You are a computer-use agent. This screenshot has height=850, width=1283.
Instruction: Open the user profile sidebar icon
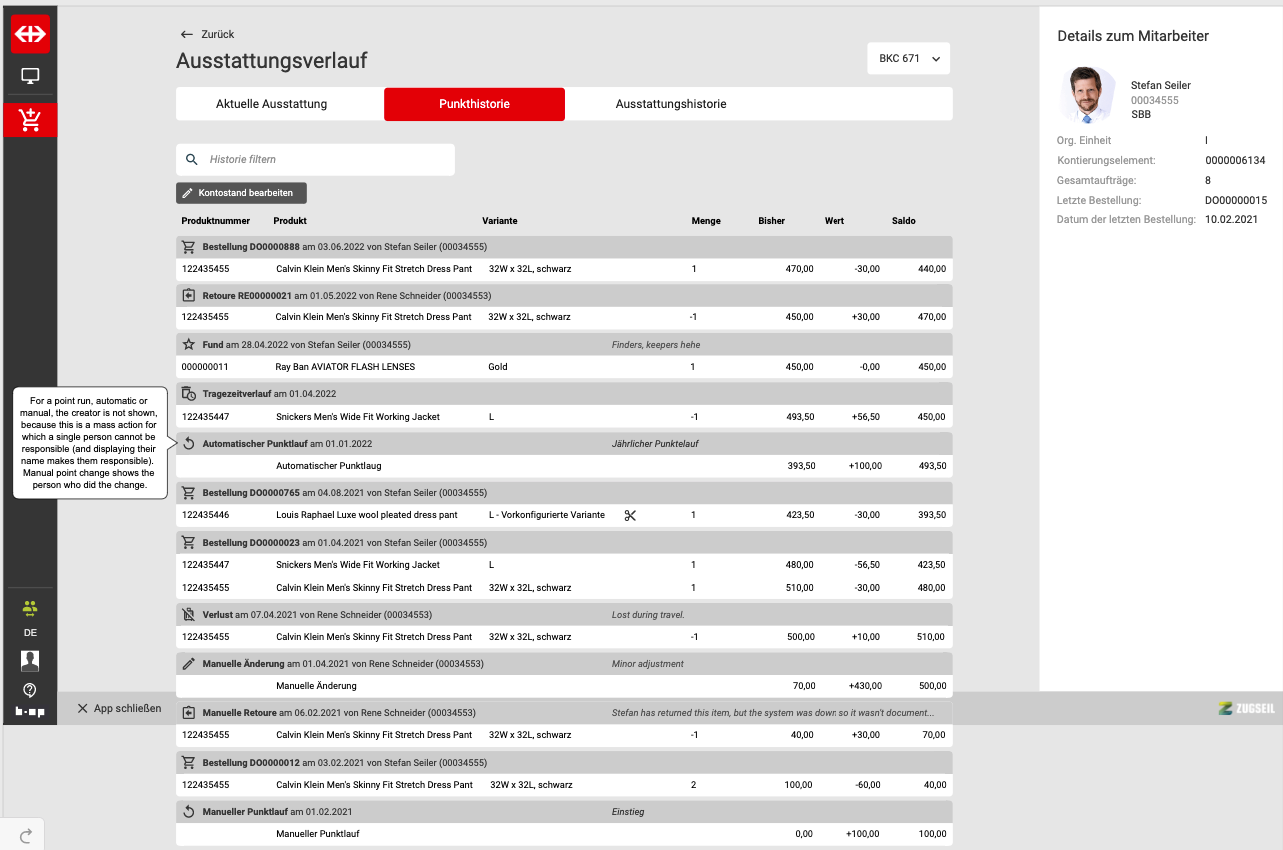coord(30,661)
